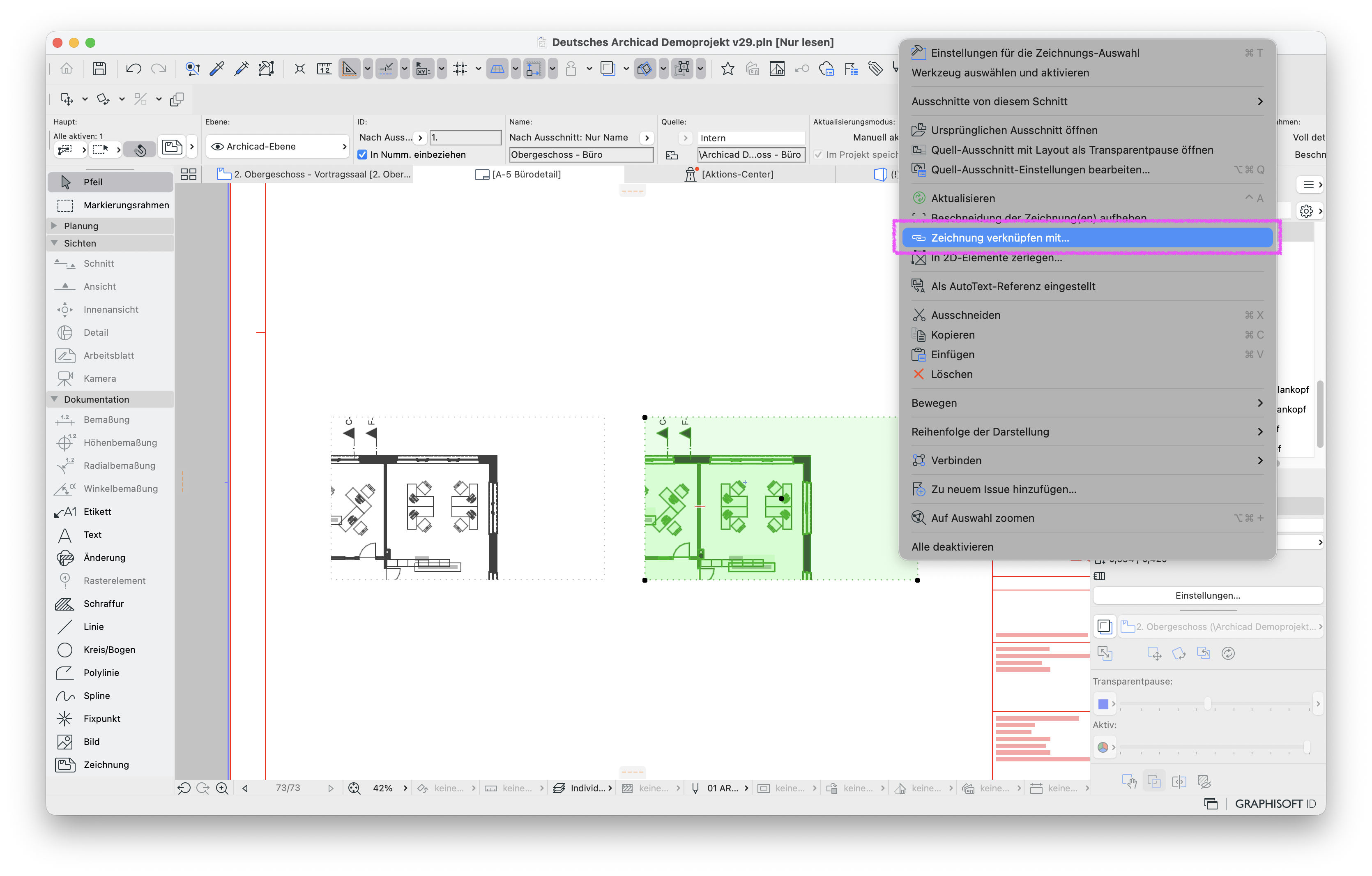The width and height of the screenshot is (1372, 876).
Task: Click the star Favorites icon
Action: (727, 69)
